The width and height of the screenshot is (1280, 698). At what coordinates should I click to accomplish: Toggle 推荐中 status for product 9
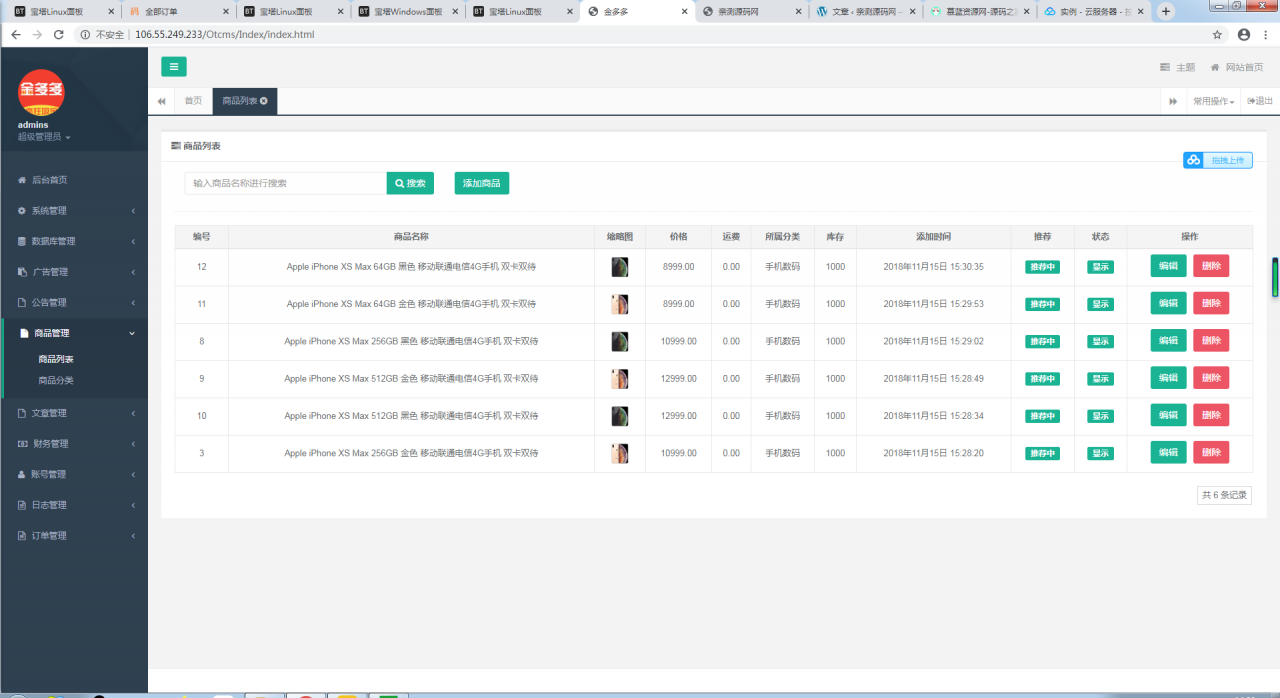point(1042,379)
